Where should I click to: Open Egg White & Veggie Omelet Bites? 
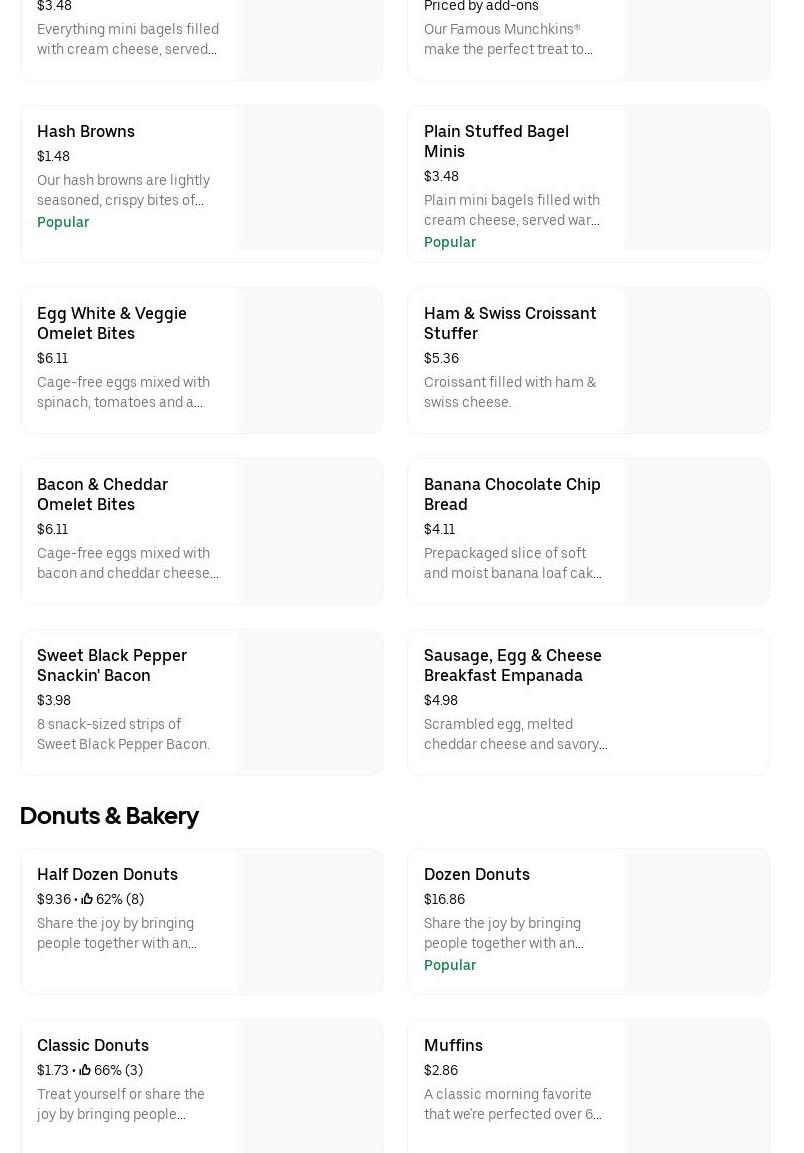(112, 323)
